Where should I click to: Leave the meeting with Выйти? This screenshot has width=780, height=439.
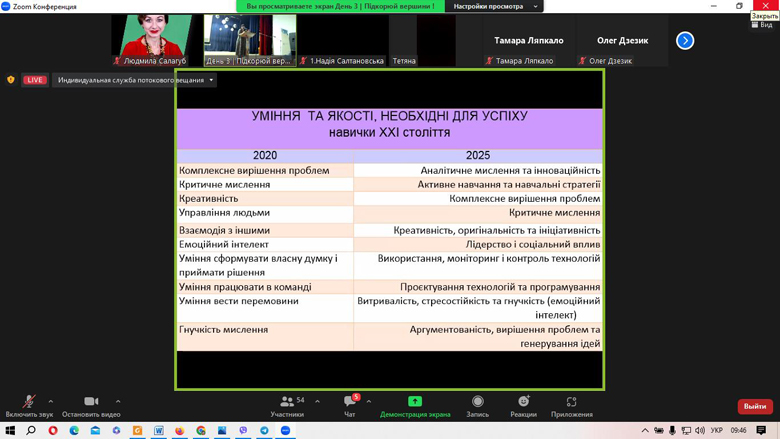[x=755, y=406]
